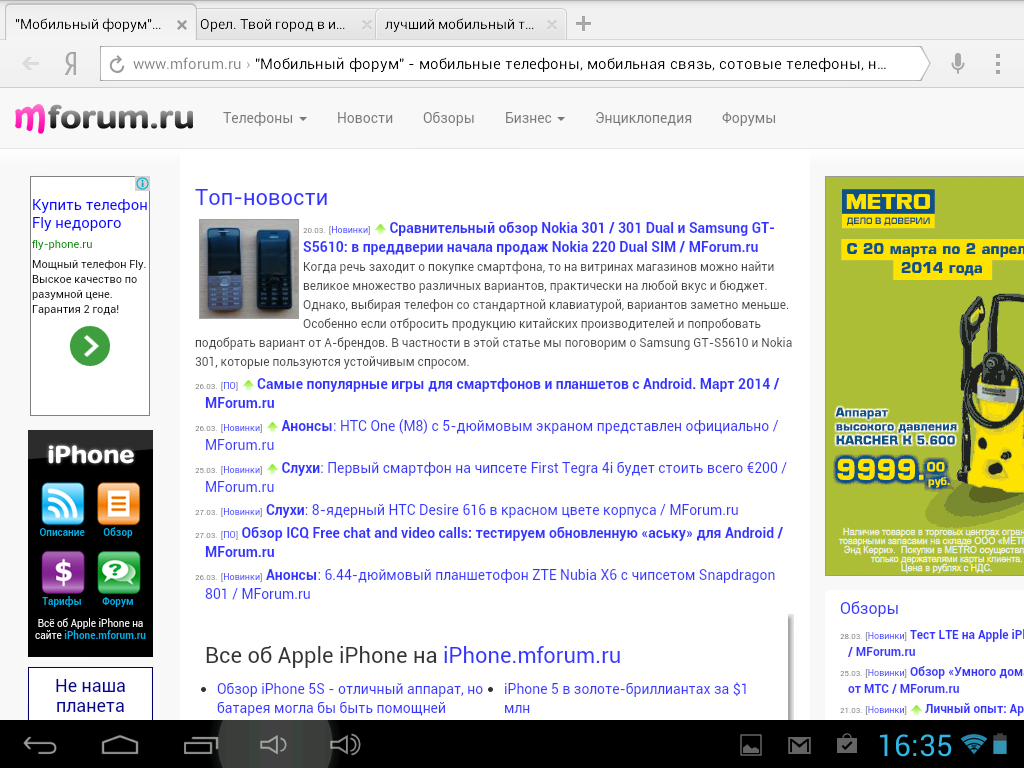Image resolution: width=1024 pixels, height=768 pixels.
Task: Open "Тест LTE на Apple" review link
Action: coord(935,643)
